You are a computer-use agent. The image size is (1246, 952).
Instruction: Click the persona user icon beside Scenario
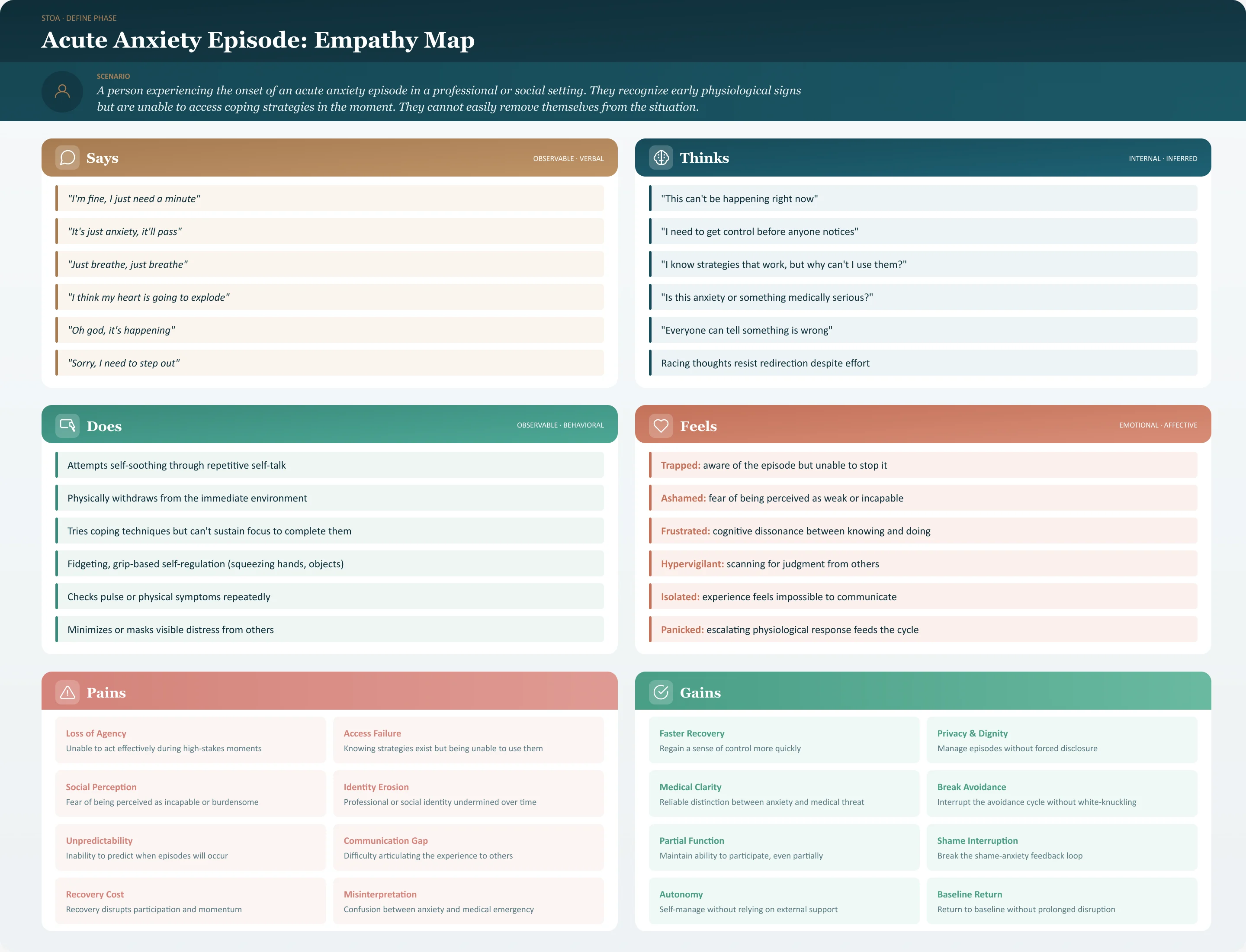click(62, 91)
